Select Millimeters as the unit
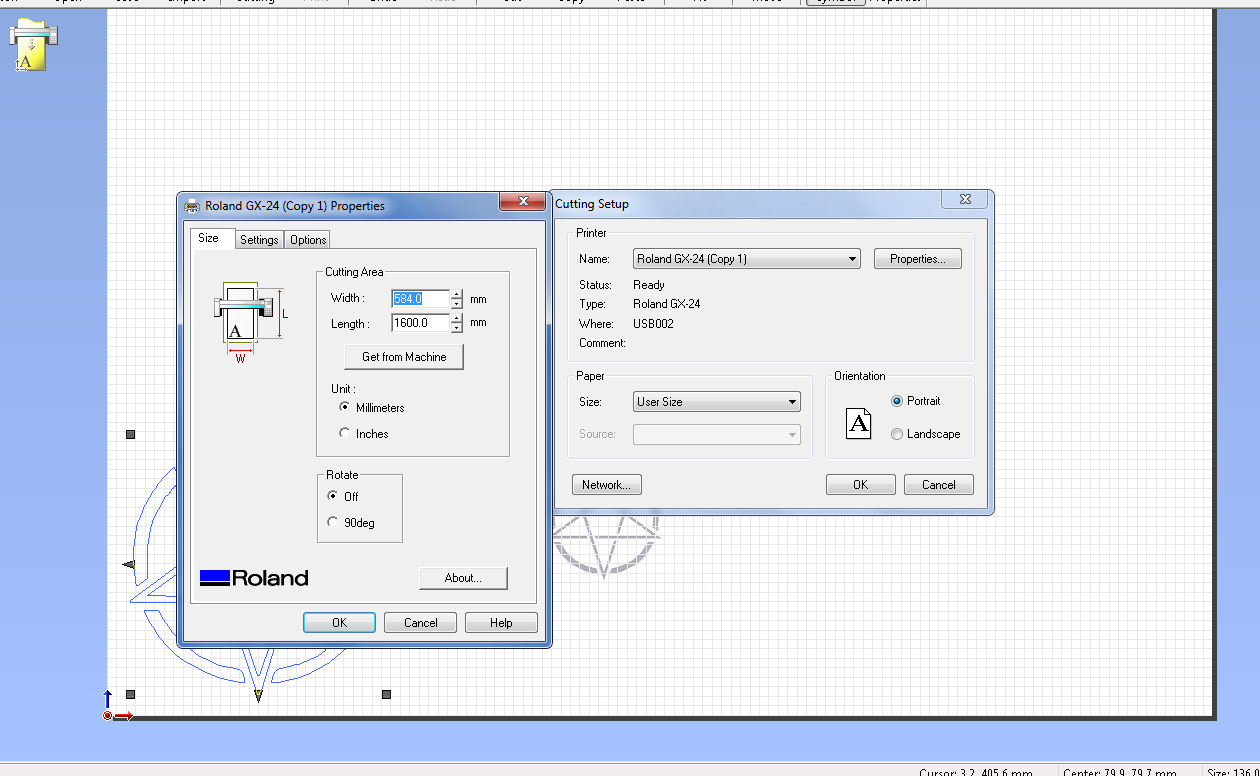This screenshot has width=1260, height=776. [x=345, y=408]
